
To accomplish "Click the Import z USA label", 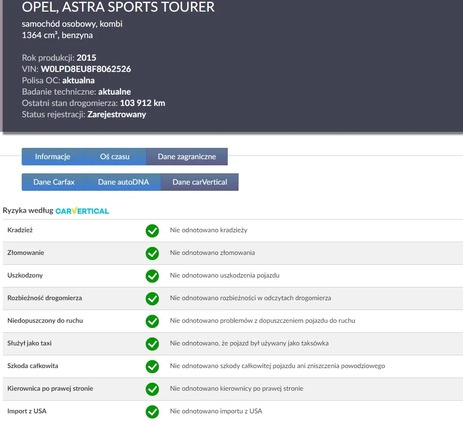I will point(27,411).
